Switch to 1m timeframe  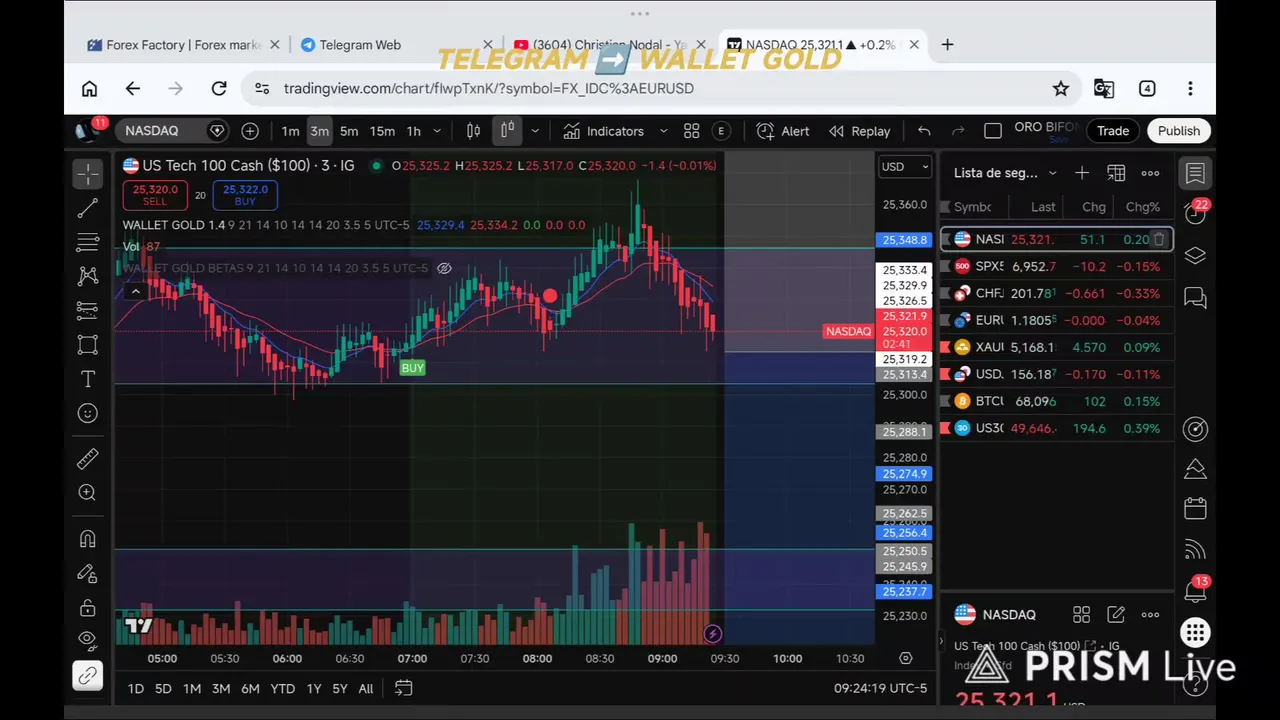290,131
